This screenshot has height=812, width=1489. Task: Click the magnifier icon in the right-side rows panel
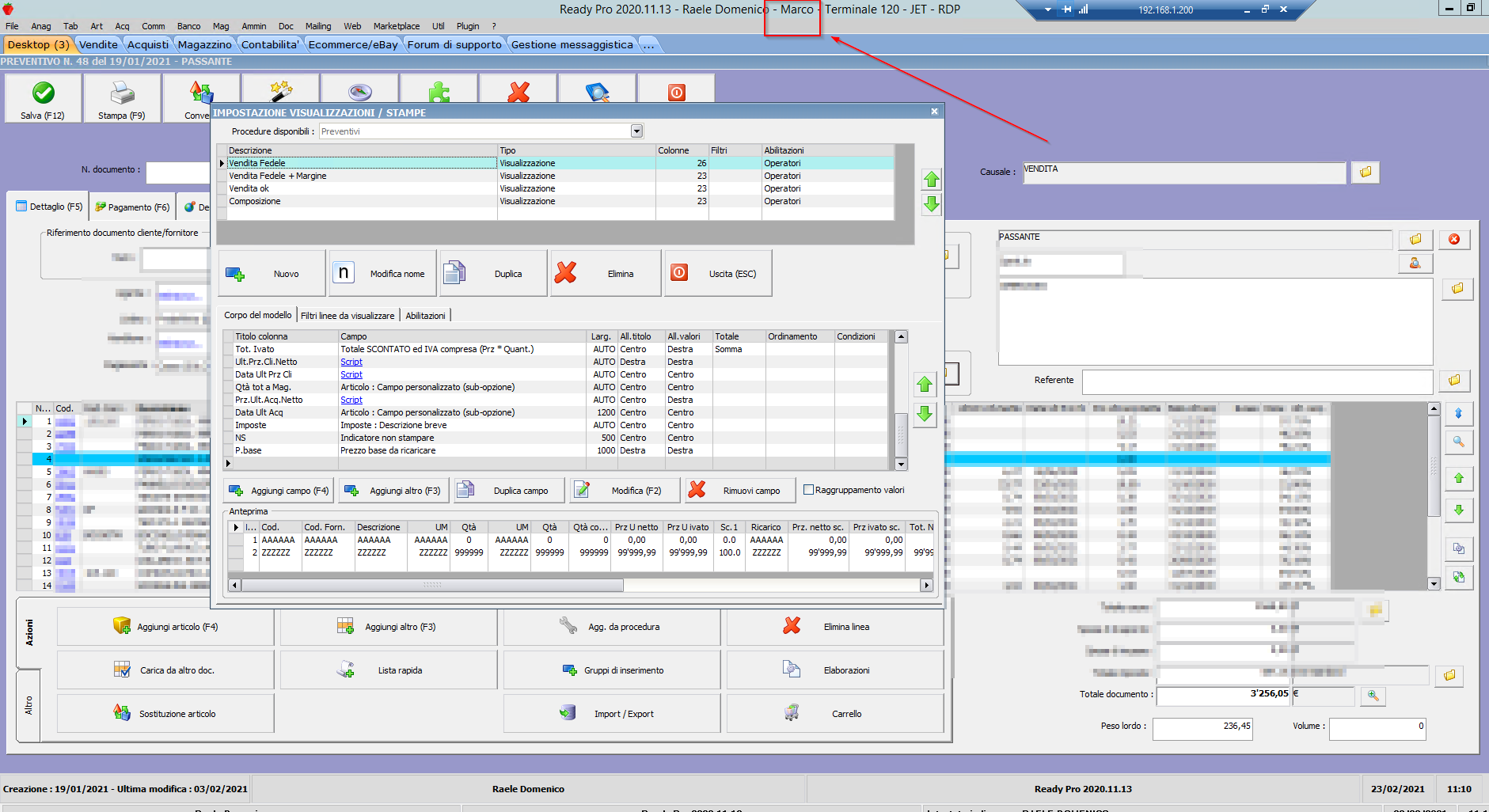click(x=1458, y=442)
